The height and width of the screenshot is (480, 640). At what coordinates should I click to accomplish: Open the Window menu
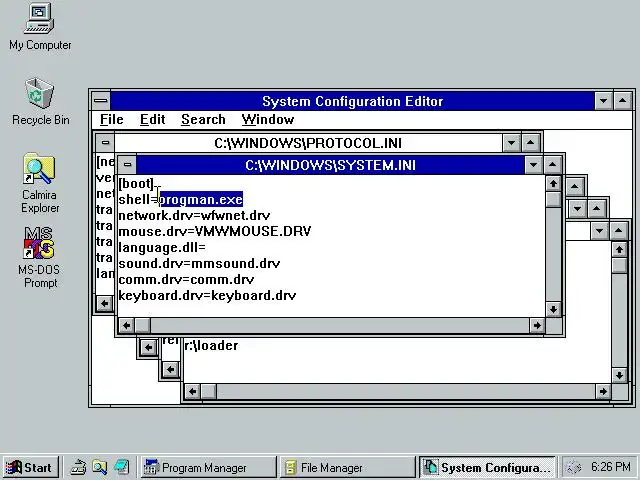(268, 120)
